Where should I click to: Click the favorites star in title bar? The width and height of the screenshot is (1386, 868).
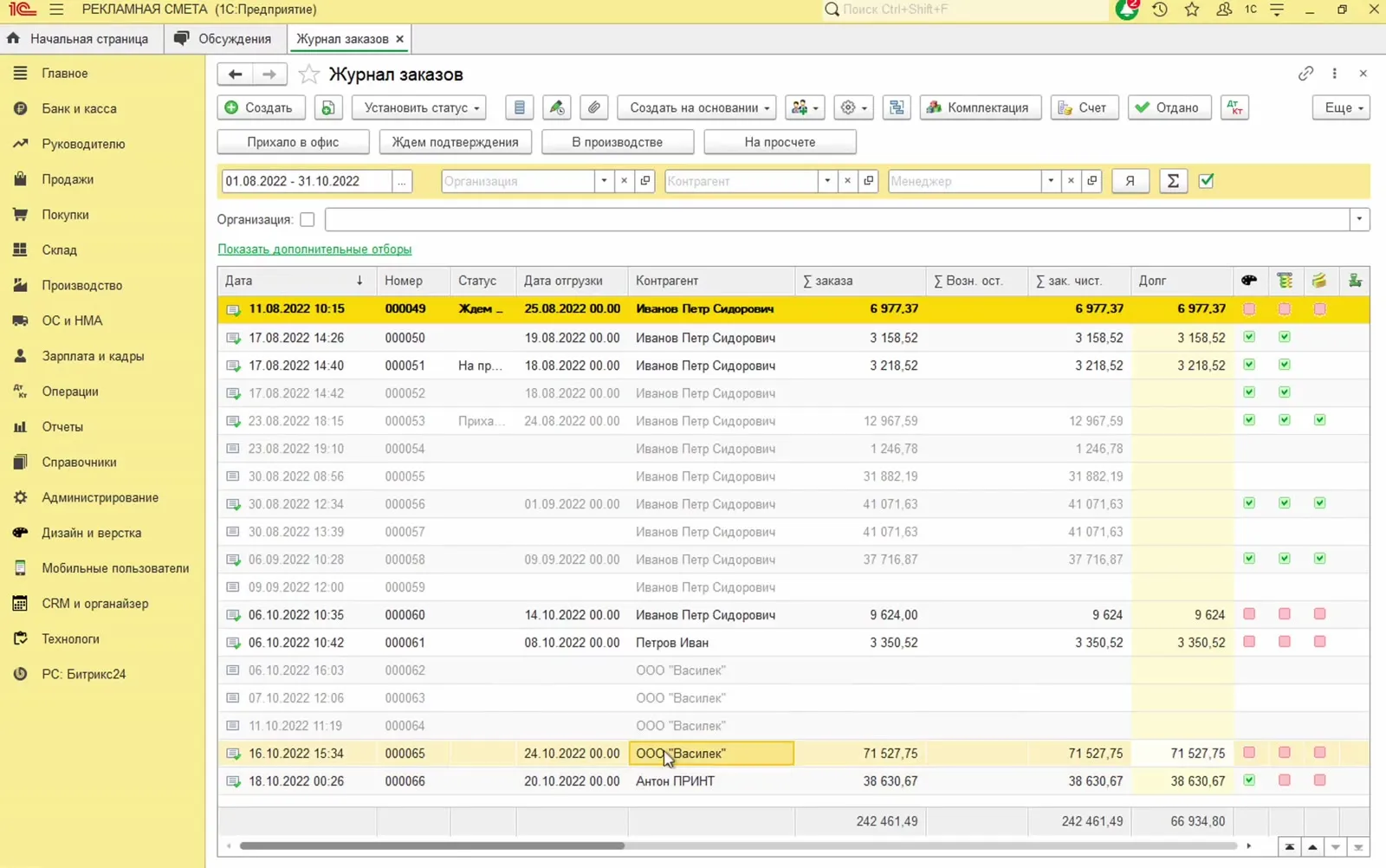coord(1192,10)
